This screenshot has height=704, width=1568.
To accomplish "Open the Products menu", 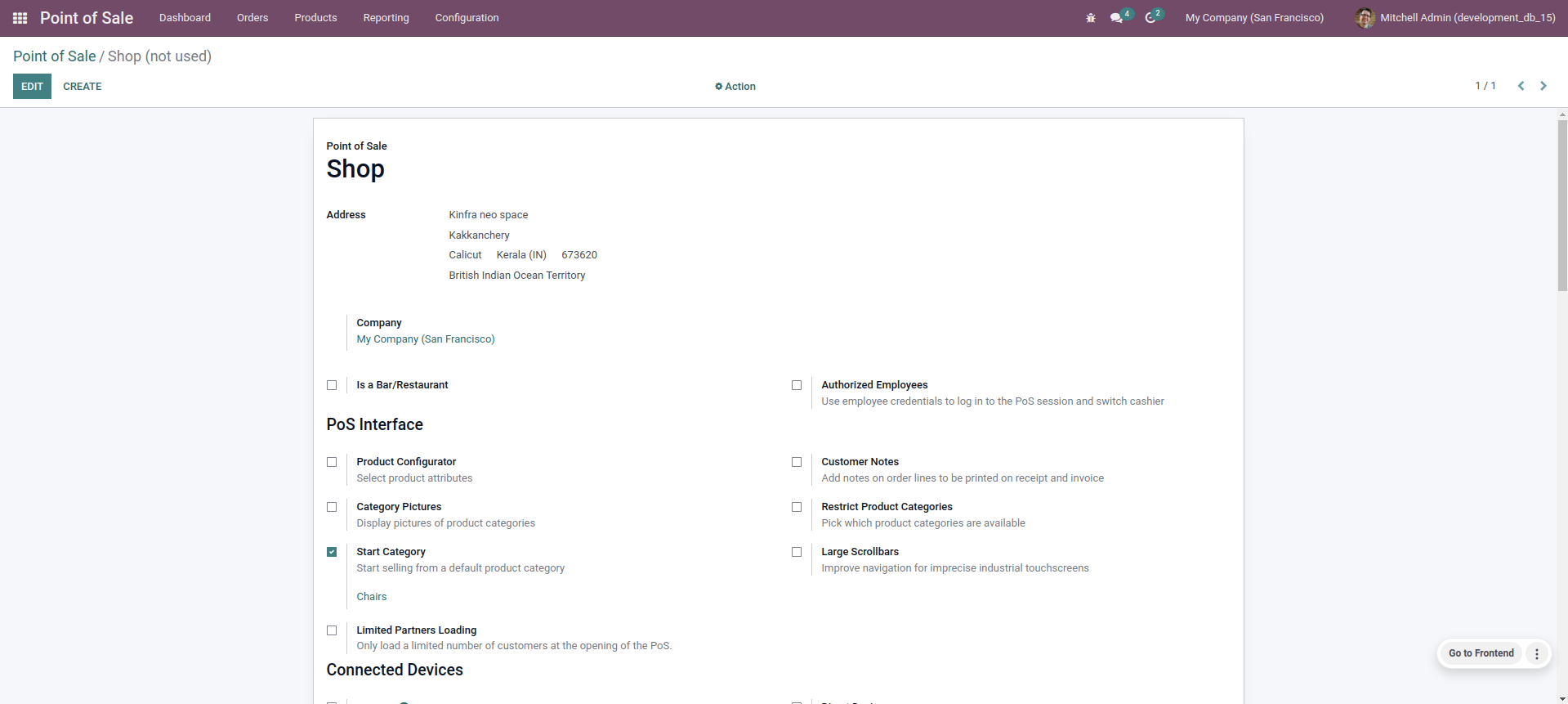I will pyautogui.click(x=315, y=18).
